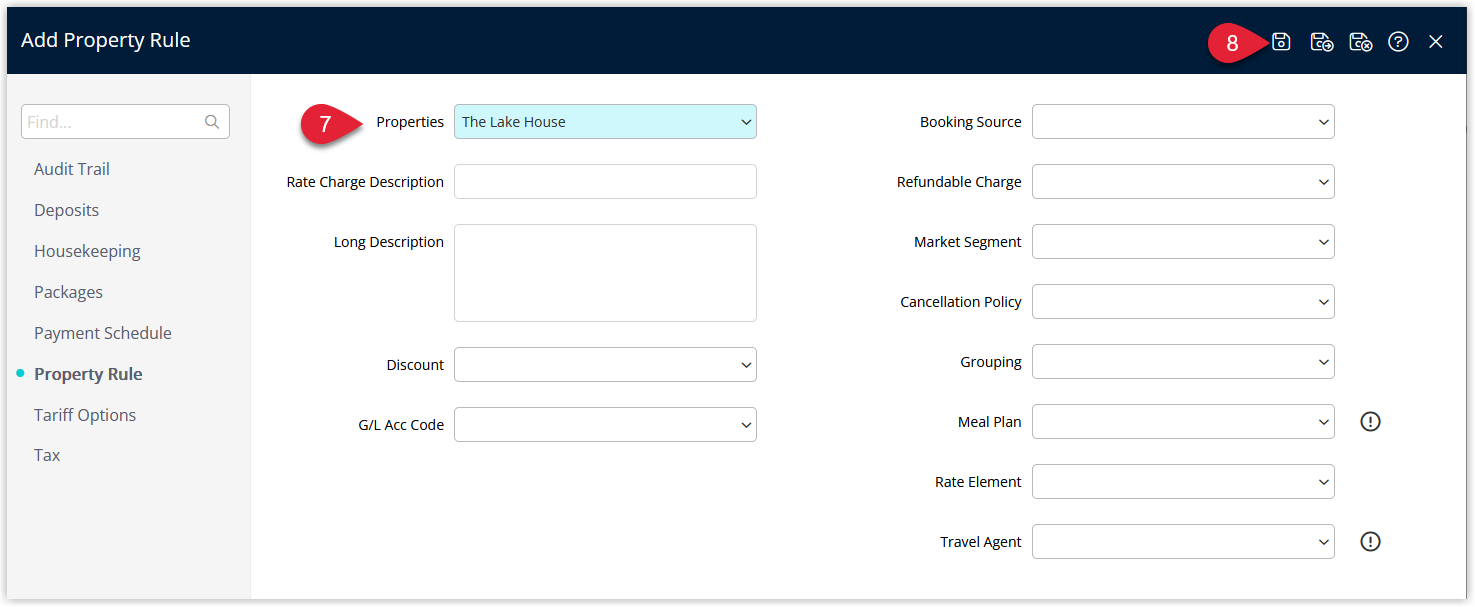Click the Save icon in header
This screenshot has height=607, width=1475.
pos(1281,42)
